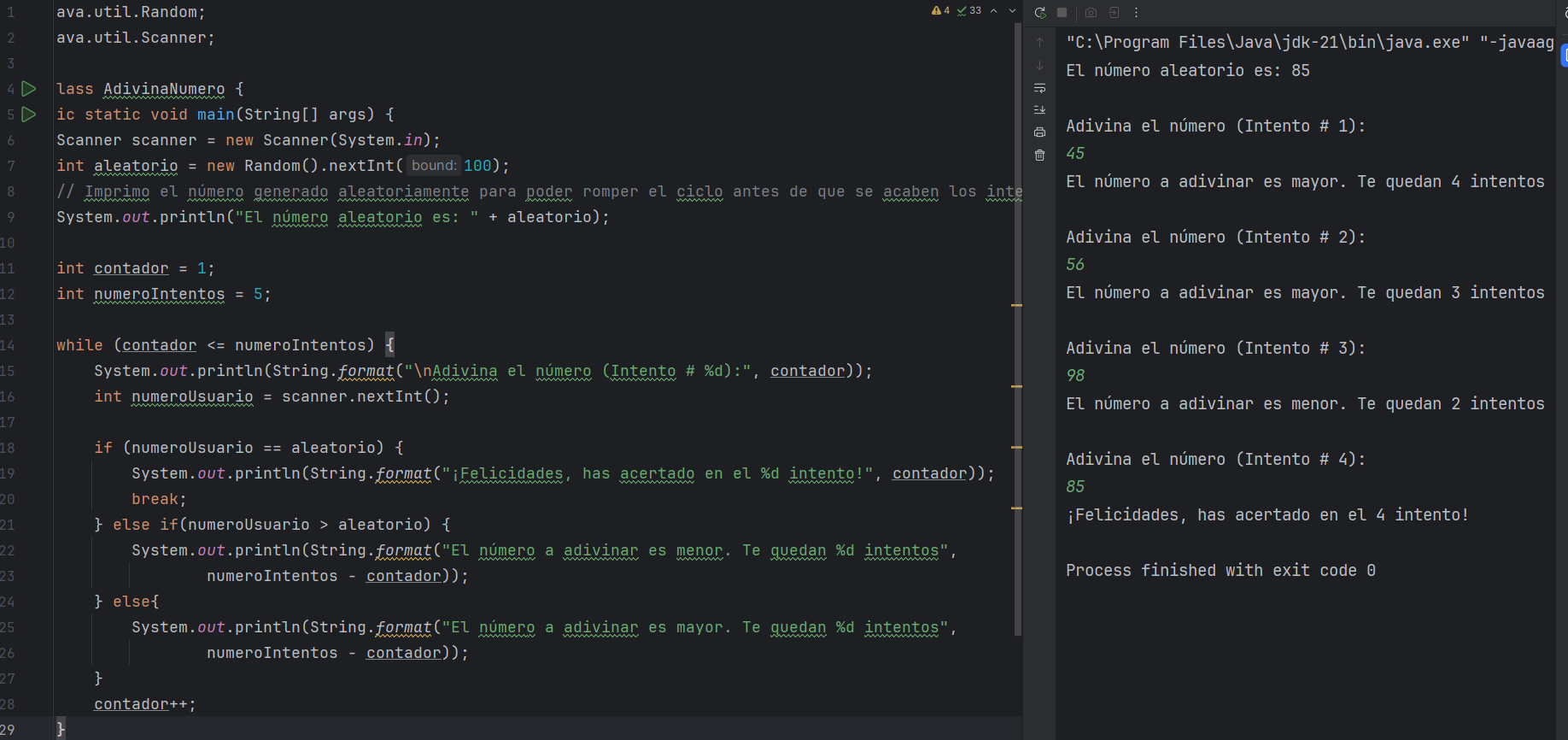
Task: Click the comment text on line 8
Action: [540, 191]
